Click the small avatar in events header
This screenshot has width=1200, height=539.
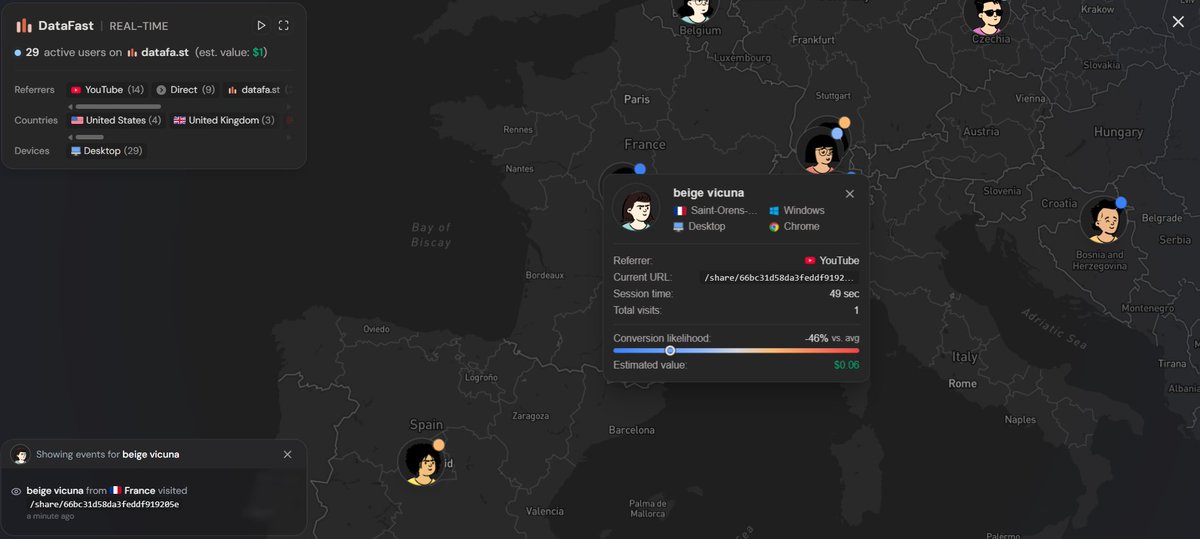tap(20, 454)
